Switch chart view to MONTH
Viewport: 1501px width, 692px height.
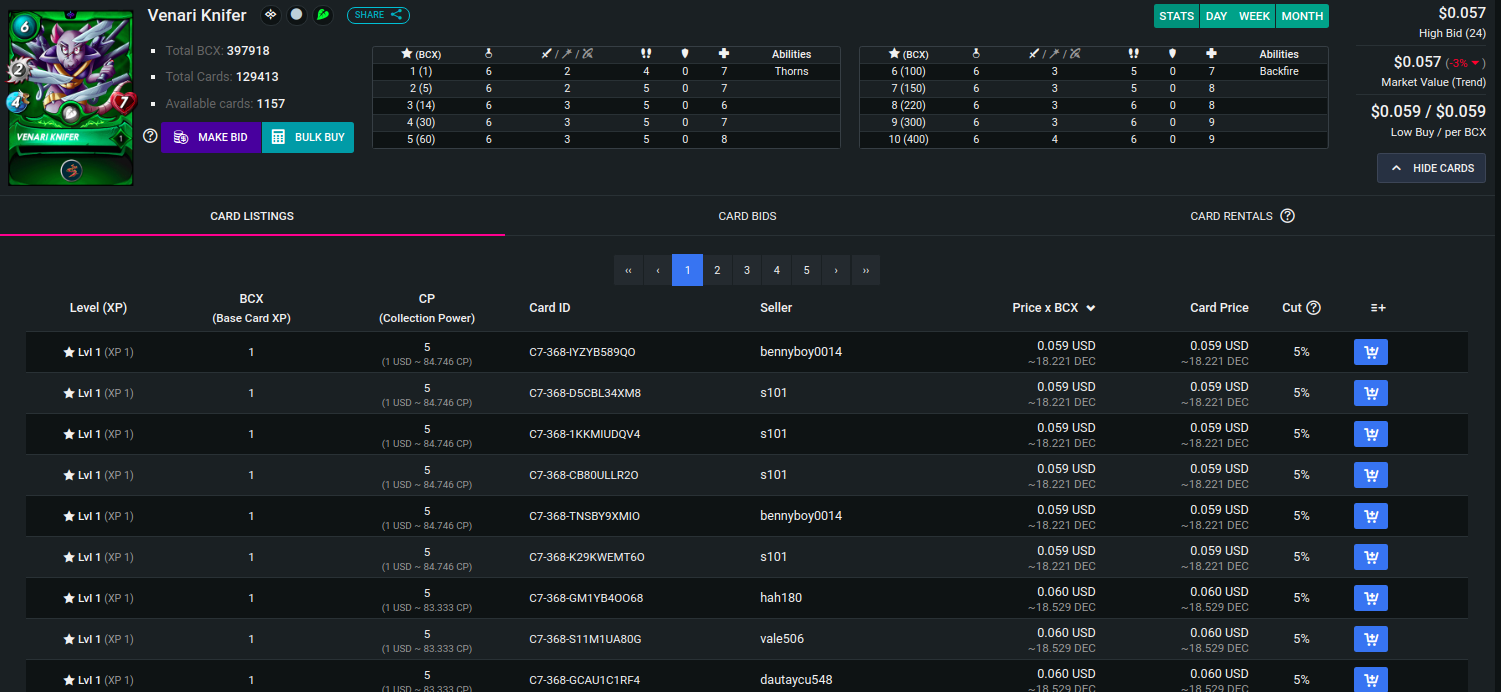click(1302, 16)
